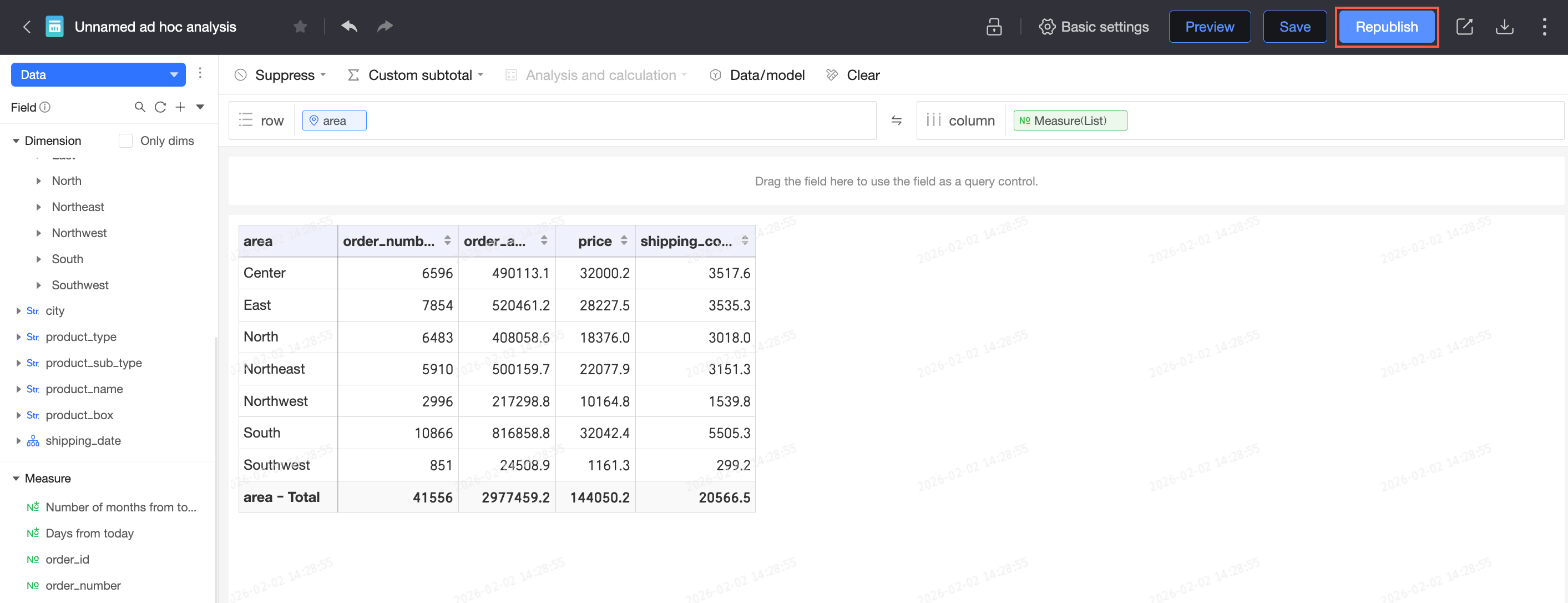Click the shipping_date hierarchy icon
1568x603 pixels.
click(x=33, y=441)
